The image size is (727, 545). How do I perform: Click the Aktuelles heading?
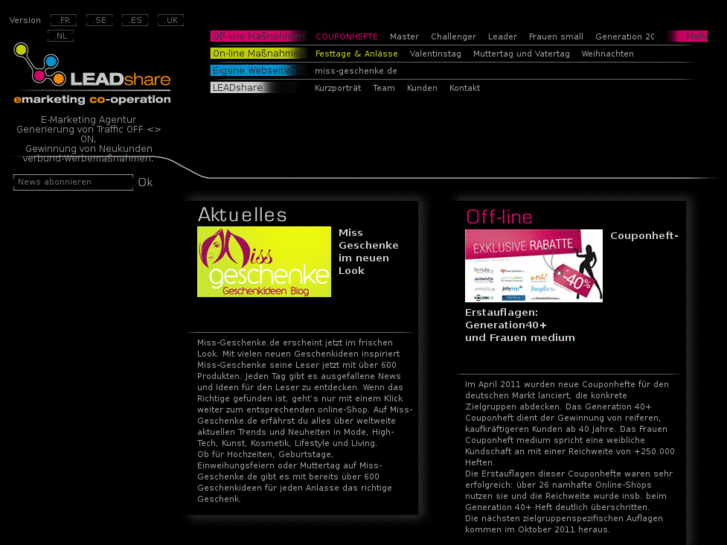point(242,214)
